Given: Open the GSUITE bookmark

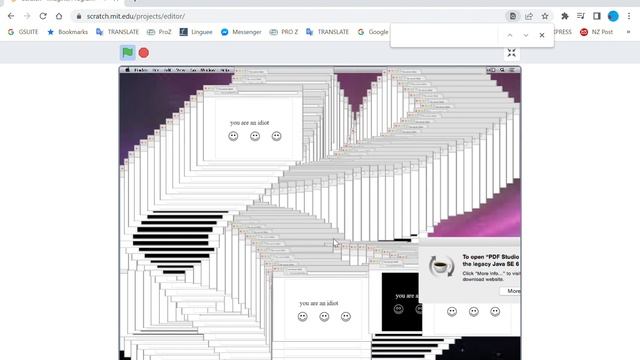Looking at the screenshot, I should click(23, 32).
